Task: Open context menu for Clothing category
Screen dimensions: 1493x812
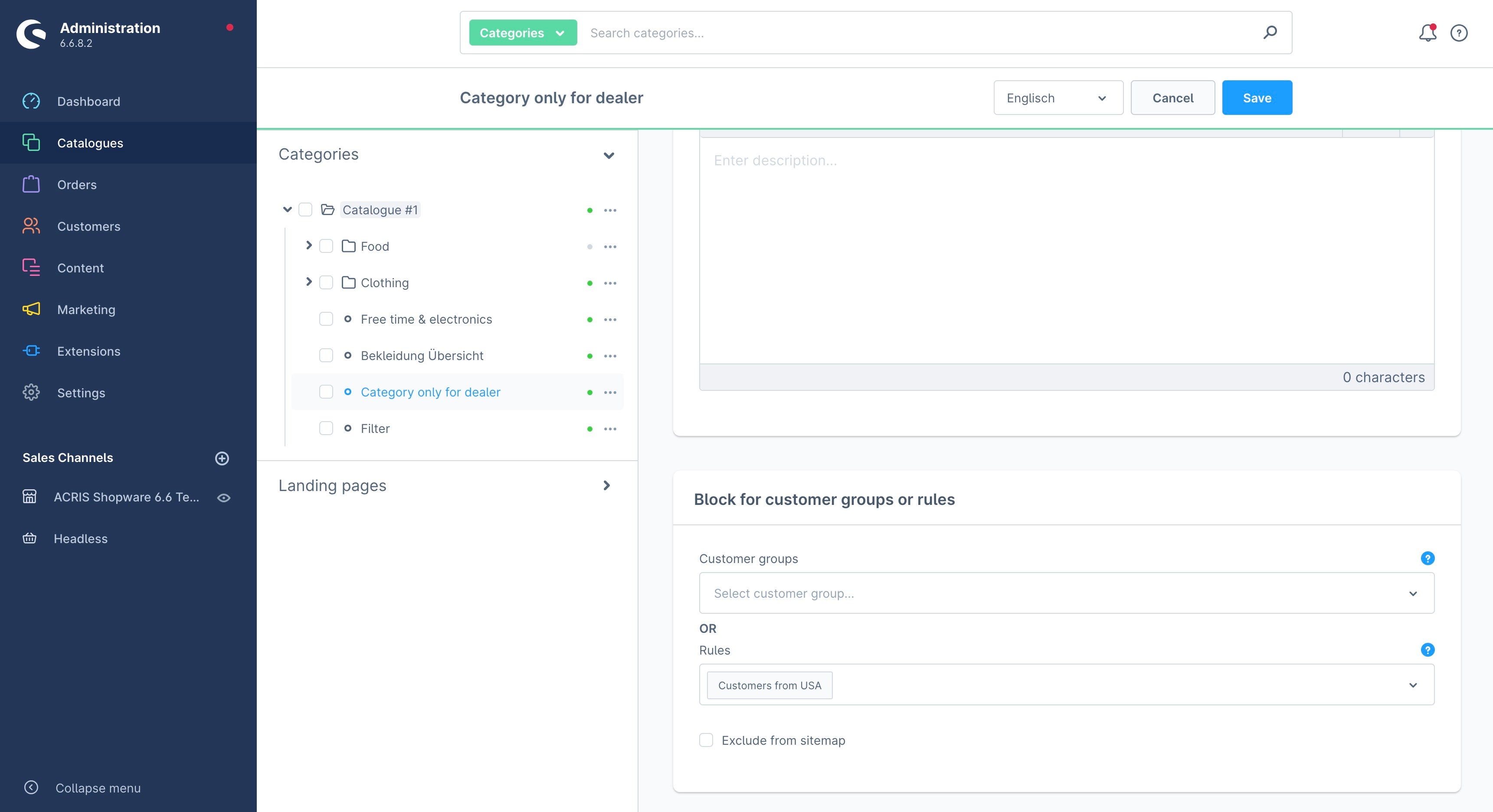Action: (610, 283)
